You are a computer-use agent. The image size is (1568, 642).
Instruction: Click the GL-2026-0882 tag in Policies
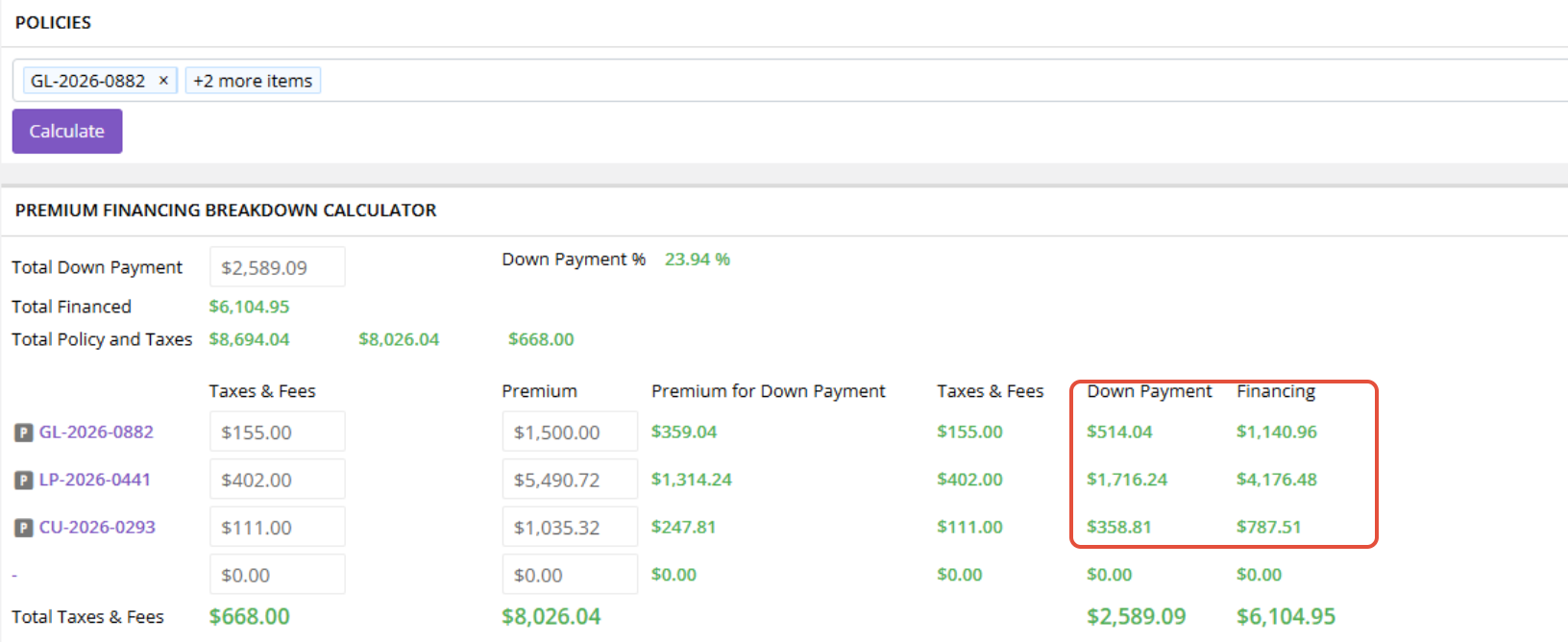tap(87, 81)
